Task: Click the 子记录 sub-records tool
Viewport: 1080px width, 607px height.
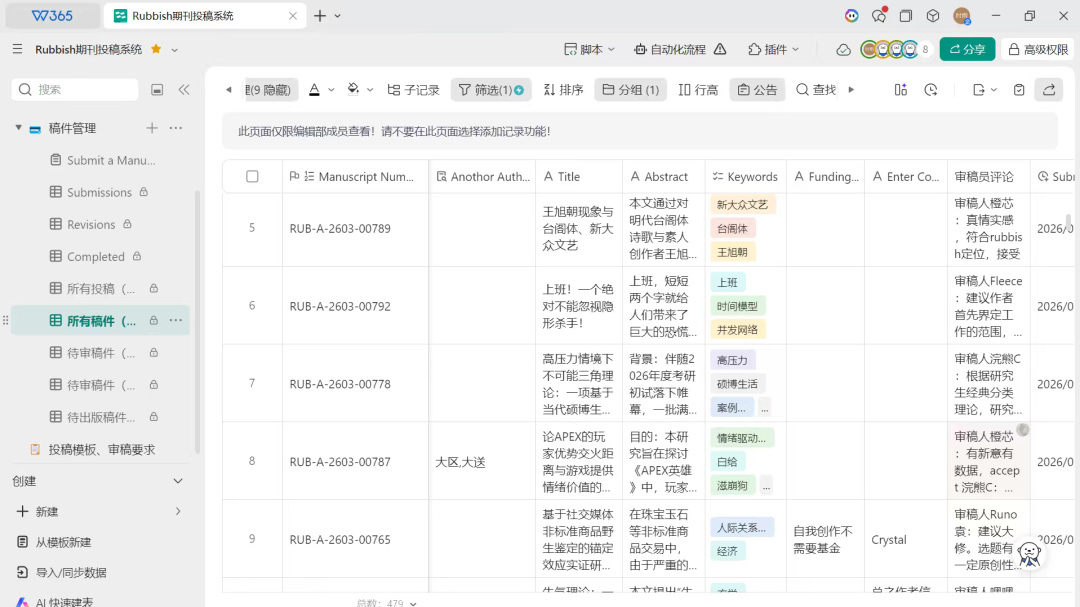Action: point(413,90)
